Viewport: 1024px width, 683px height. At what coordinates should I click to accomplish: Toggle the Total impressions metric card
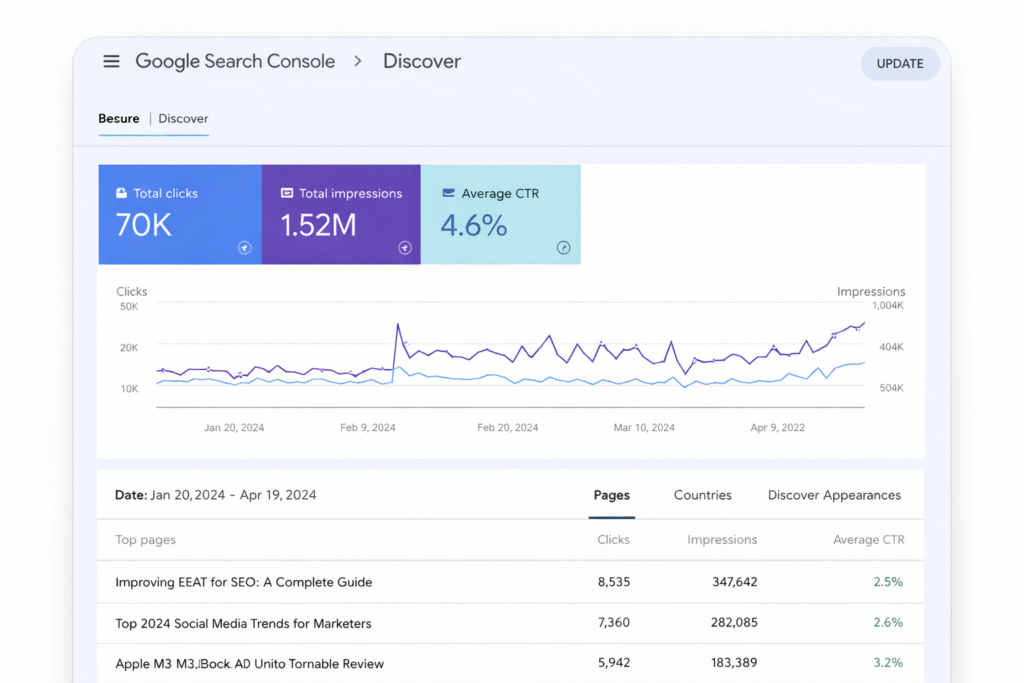click(x=341, y=215)
